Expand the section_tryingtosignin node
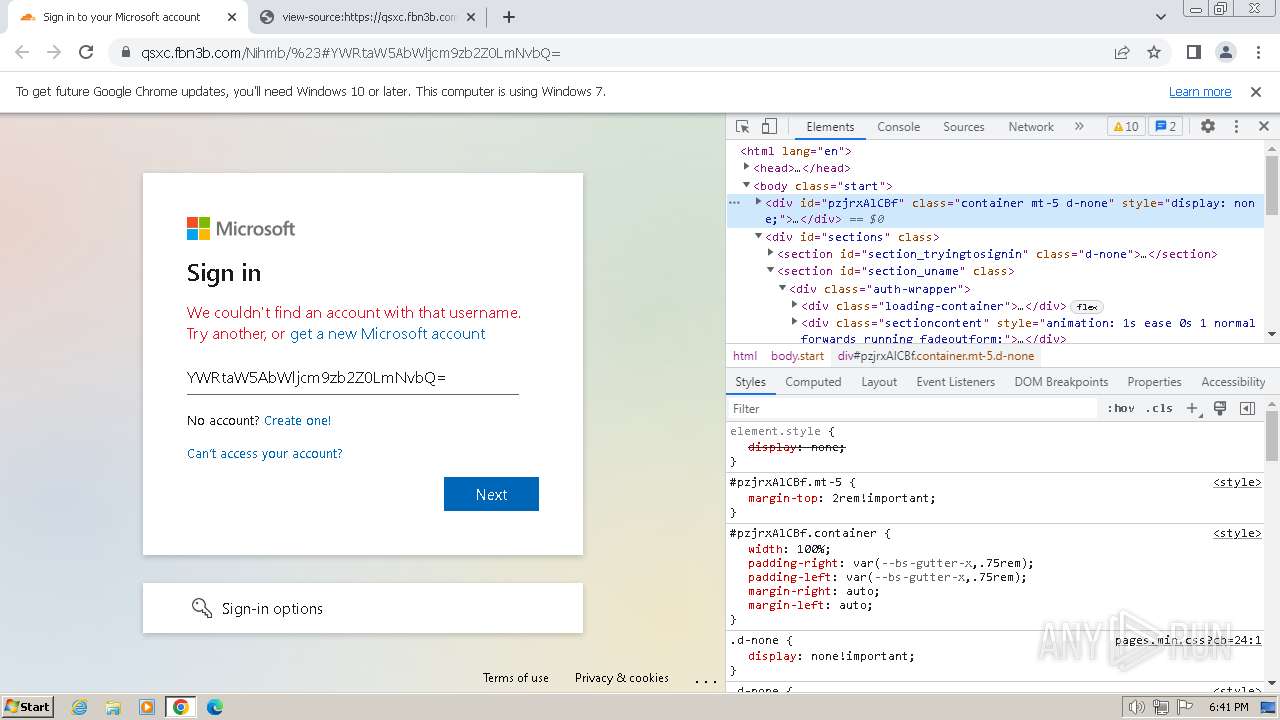The height and width of the screenshot is (720, 1280). click(x=770, y=253)
